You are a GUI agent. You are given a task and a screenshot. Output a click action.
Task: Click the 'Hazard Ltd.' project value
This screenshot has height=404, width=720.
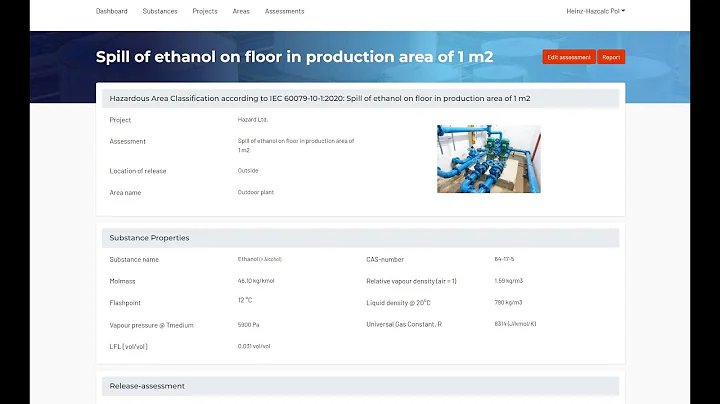(x=253, y=119)
